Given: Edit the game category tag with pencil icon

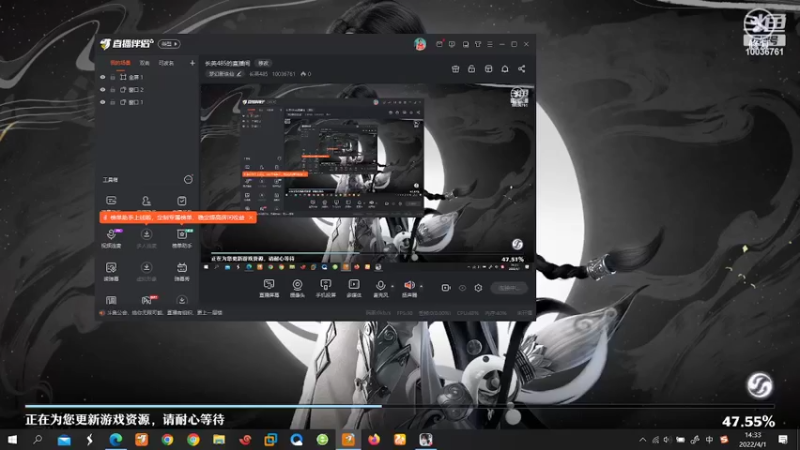Looking at the screenshot, I should (x=225, y=74).
